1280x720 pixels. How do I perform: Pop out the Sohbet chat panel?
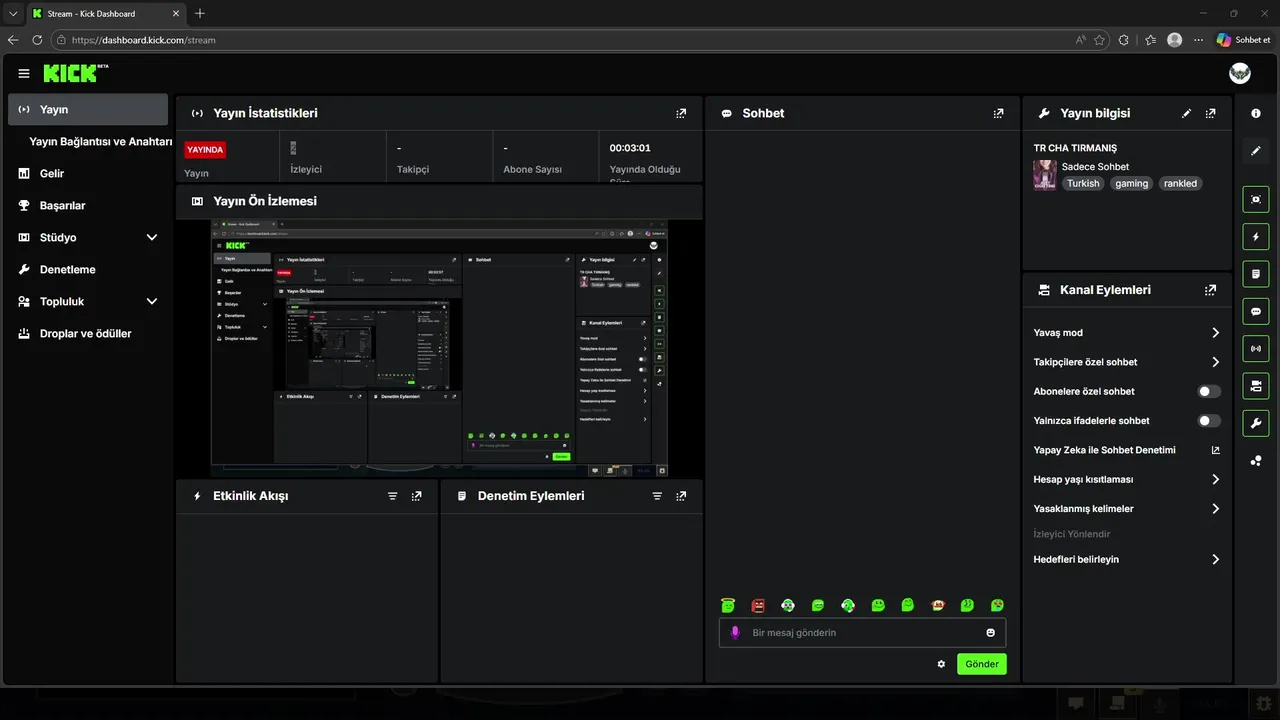click(x=998, y=114)
